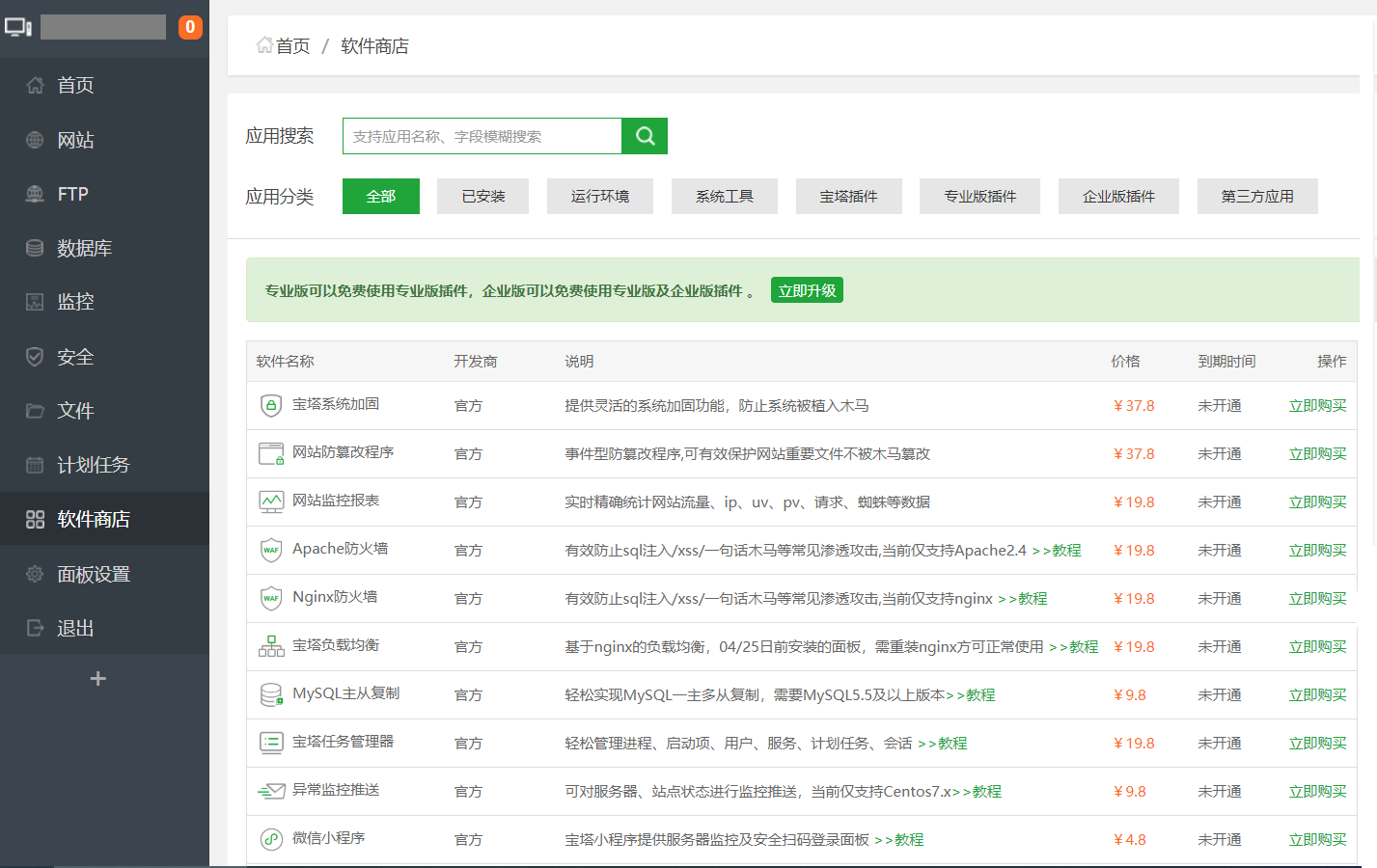The height and width of the screenshot is (868, 1377).
Task: Switch to the 已安装 category
Action: [483, 196]
